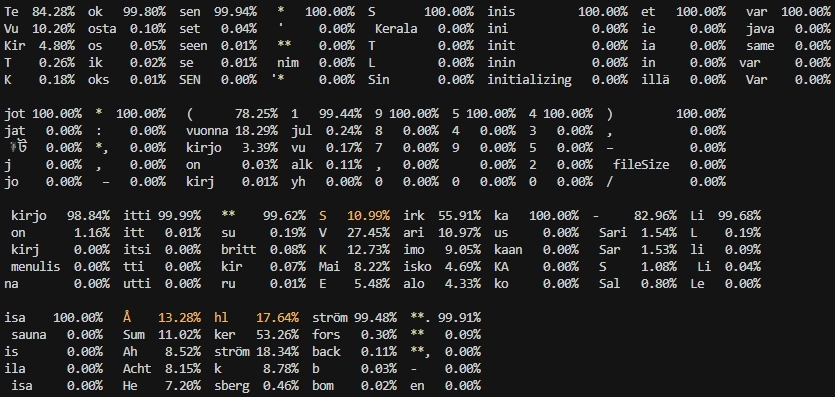This screenshot has width=835, height=397.
Task: Select the orange '10.99%' value
Action: tap(369, 216)
